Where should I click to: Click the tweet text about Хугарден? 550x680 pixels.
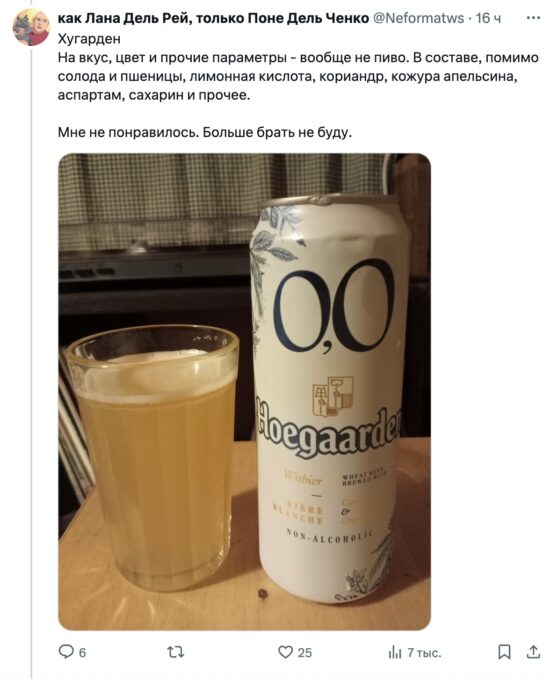[x=298, y=85]
